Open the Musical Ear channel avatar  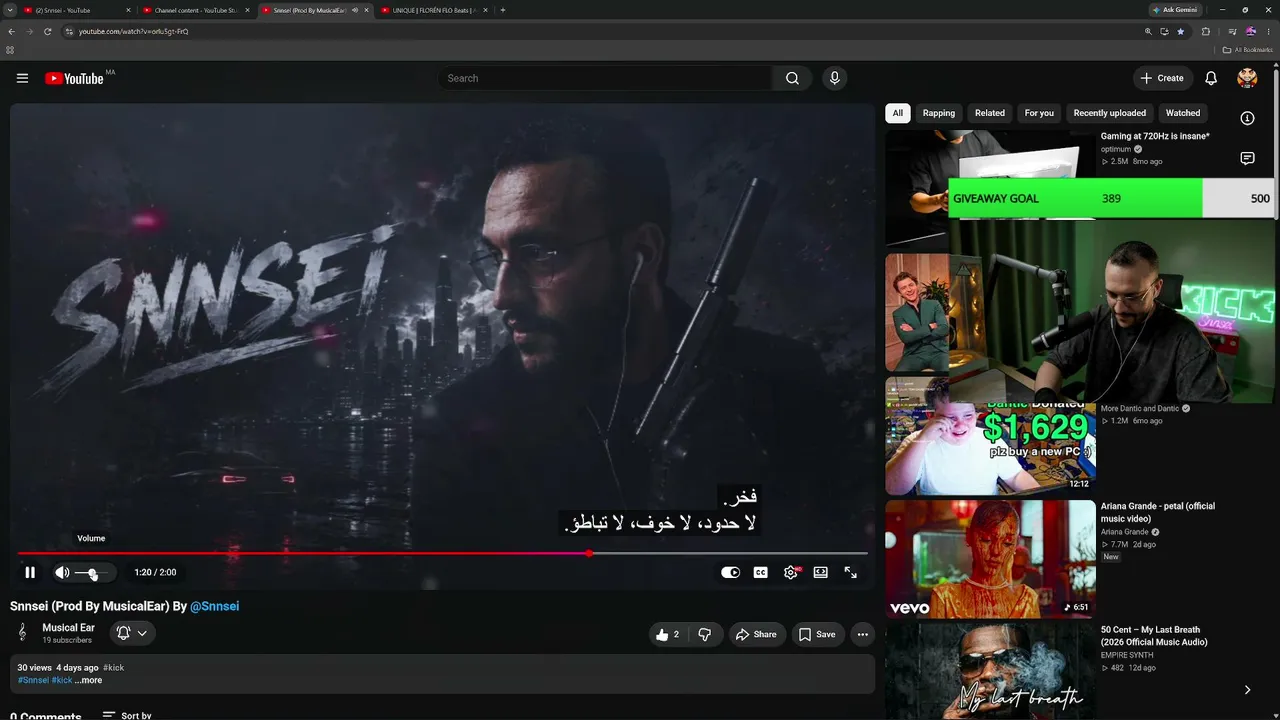click(x=22, y=632)
